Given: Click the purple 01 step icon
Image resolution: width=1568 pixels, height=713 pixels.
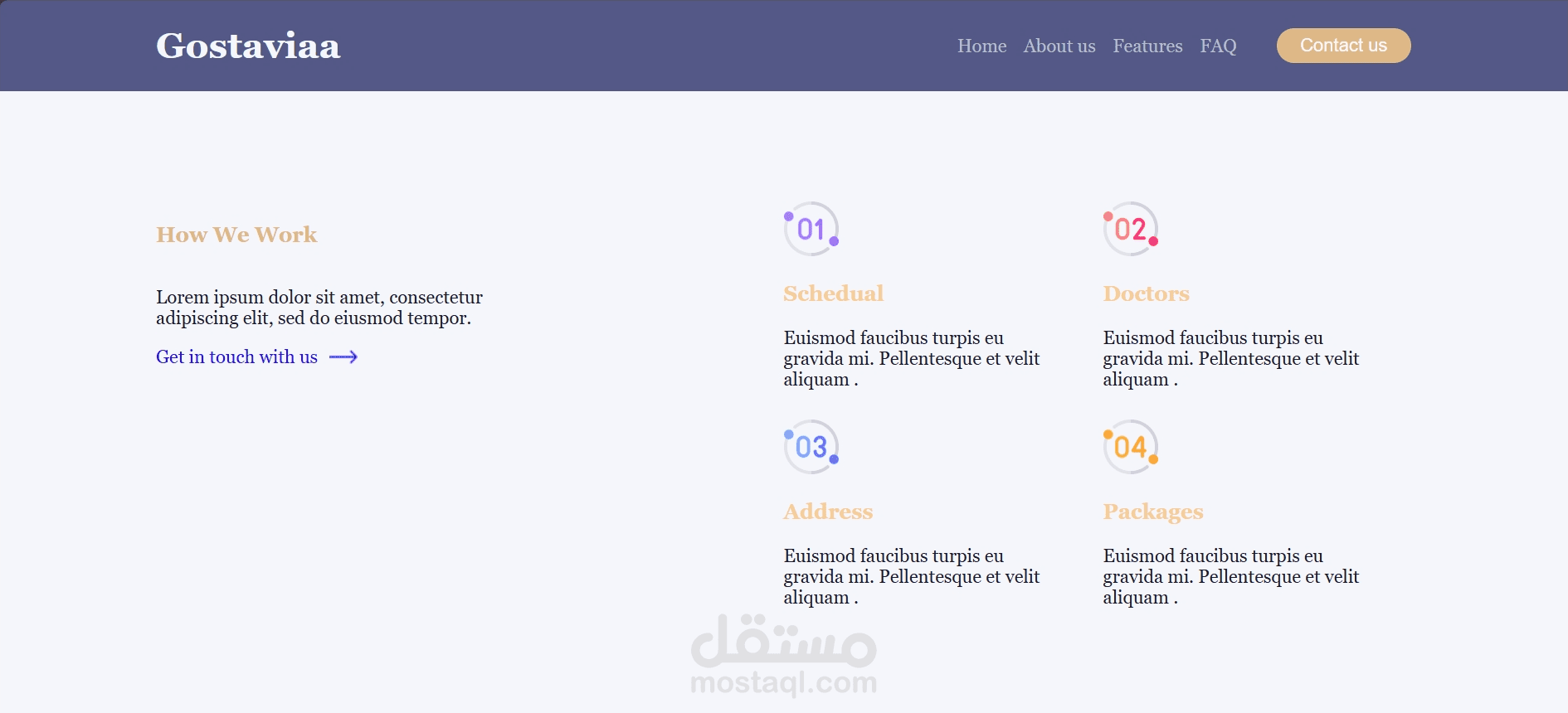Looking at the screenshot, I should (811, 229).
